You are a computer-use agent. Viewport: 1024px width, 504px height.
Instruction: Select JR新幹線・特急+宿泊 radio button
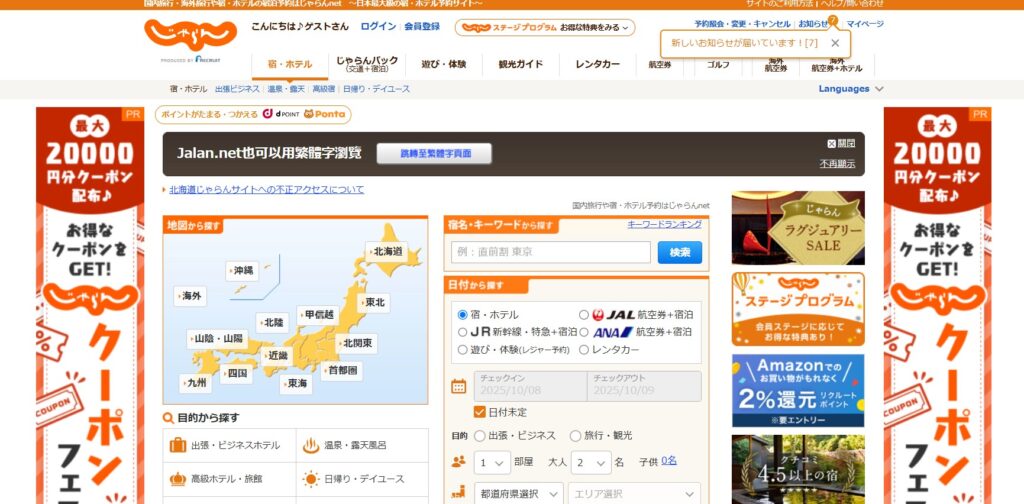click(462, 332)
